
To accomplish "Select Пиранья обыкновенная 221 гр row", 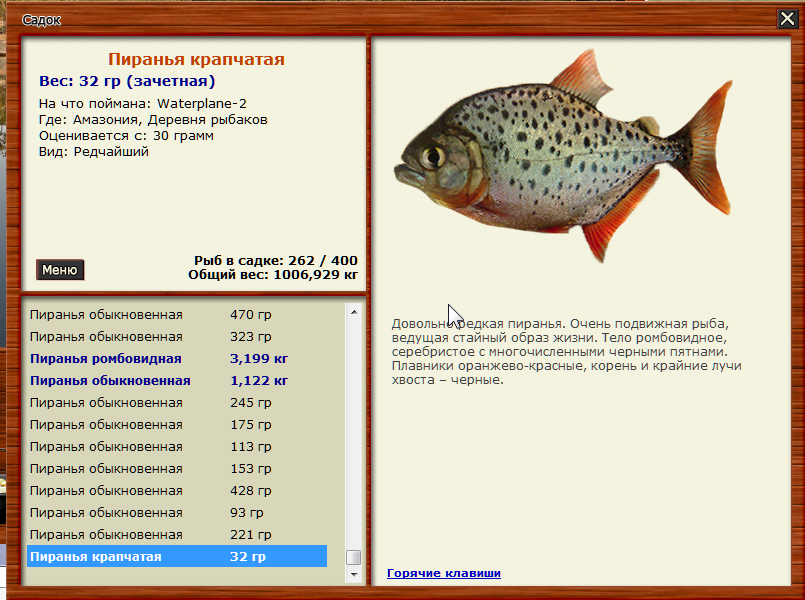I will [177, 535].
